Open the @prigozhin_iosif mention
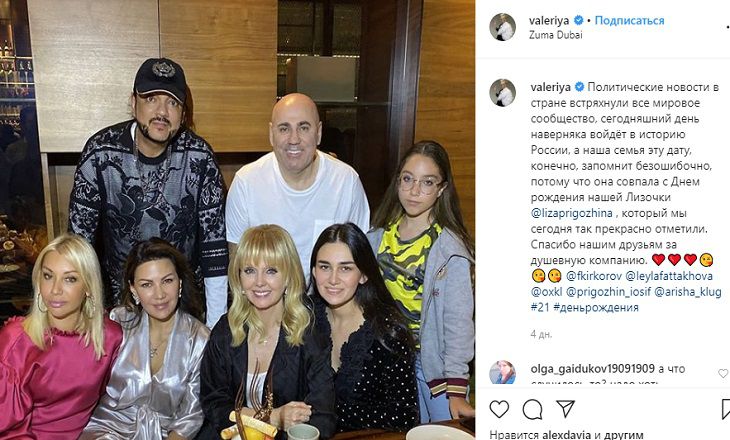730x440 pixels. click(x=608, y=292)
